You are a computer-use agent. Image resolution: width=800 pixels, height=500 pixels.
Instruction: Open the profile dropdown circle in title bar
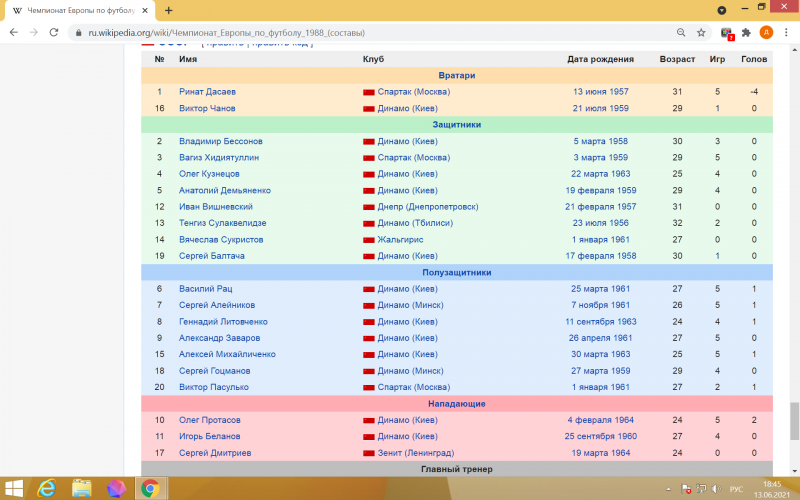721,10
